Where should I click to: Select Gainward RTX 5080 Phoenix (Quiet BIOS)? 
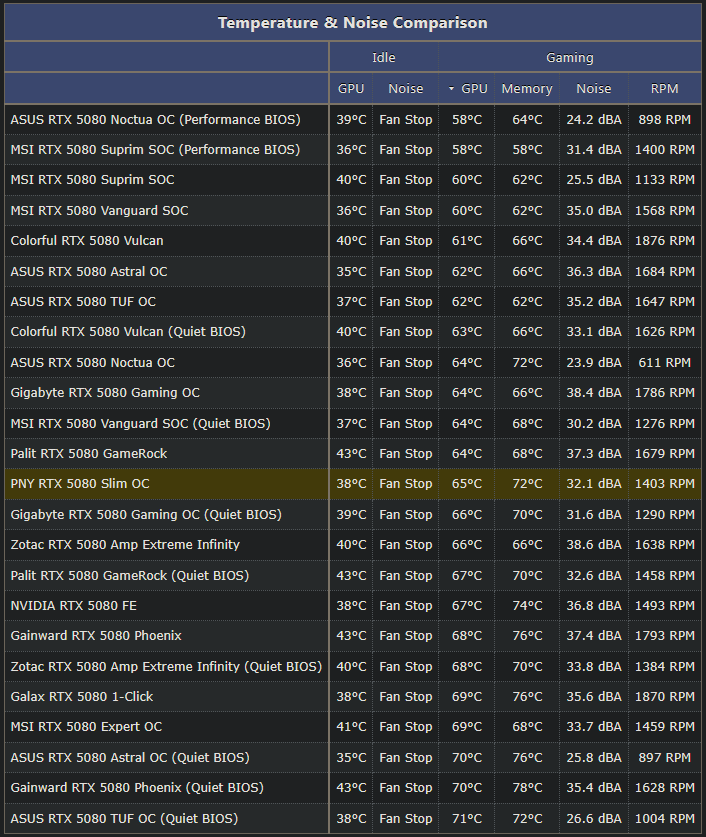point(137,788)
